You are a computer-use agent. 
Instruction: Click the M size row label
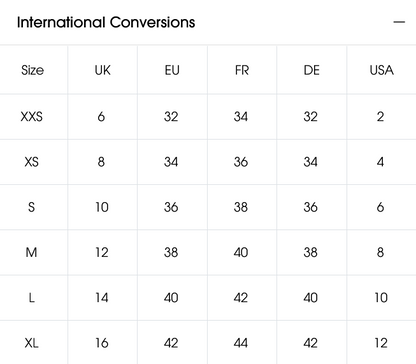tap(31, 252)
